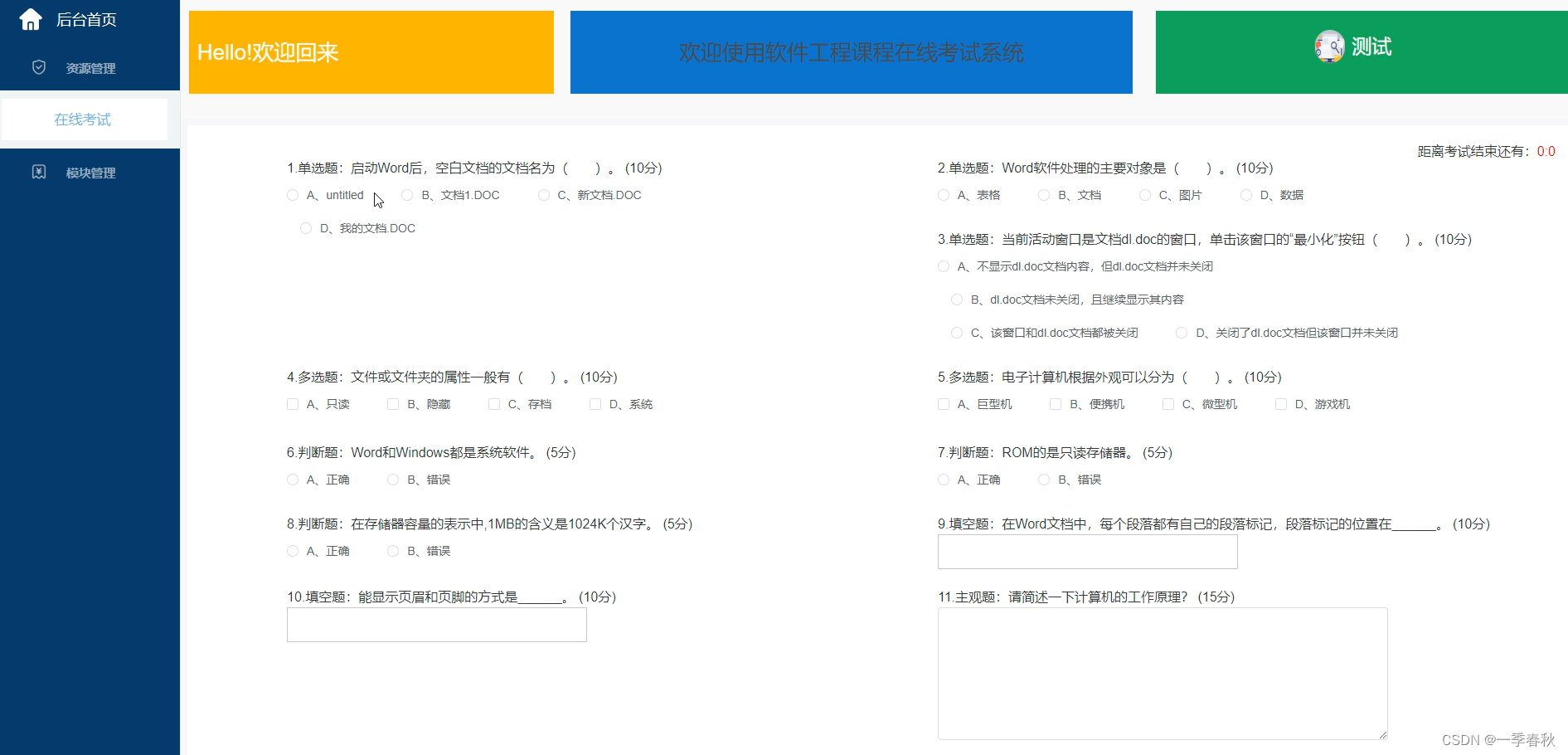Choose option B dl.doc文档未关闭 in question 3
This screenshot has height=755, width=1568.
pyautogui.click(x=956, y=300)
